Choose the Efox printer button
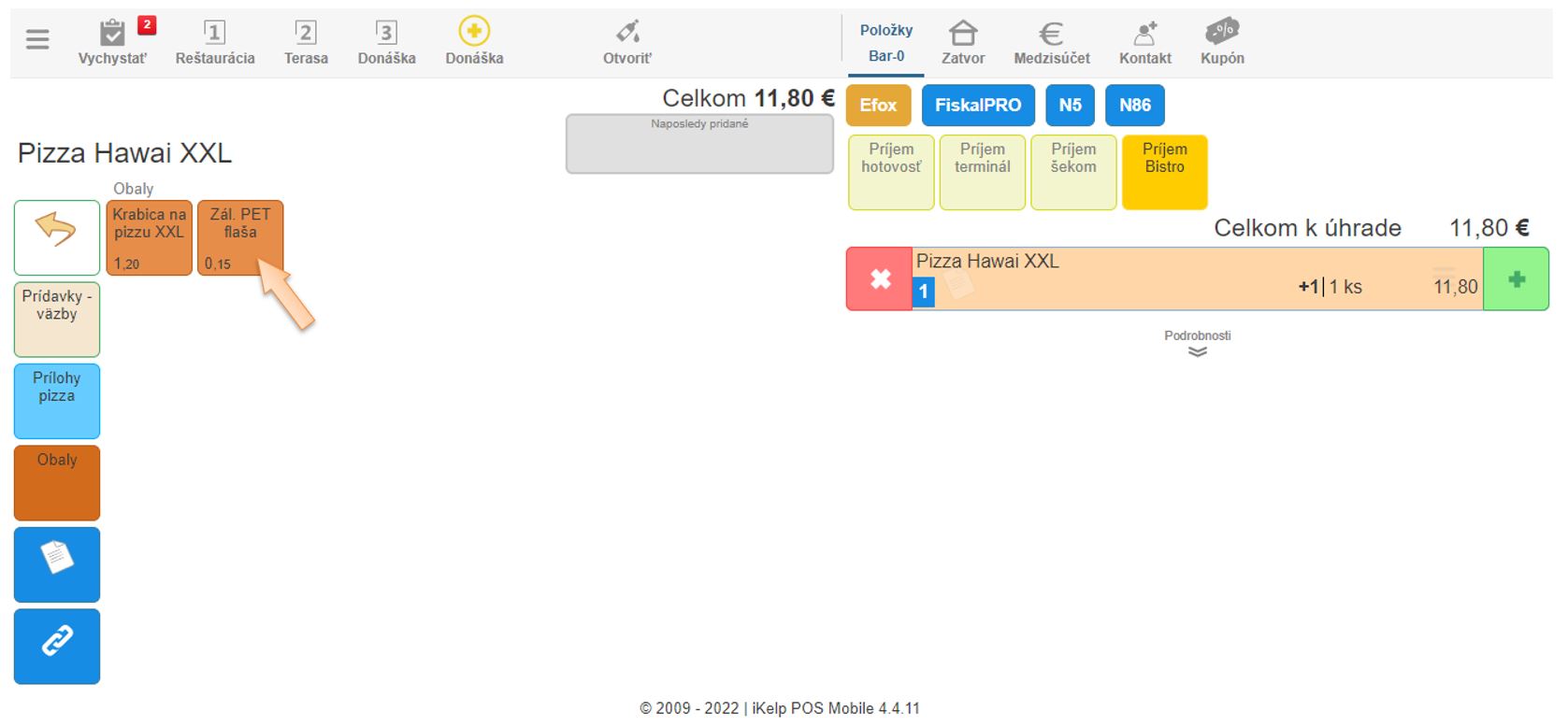 coord(877,105)
